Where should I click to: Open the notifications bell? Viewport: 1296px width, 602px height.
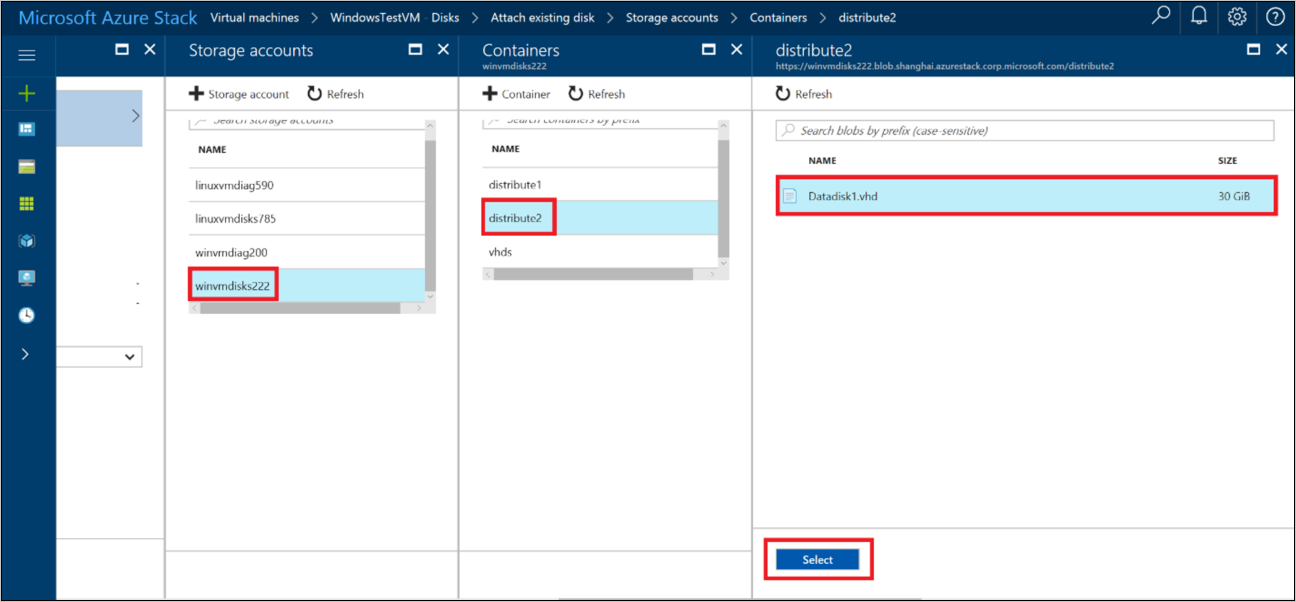point(1199,17)
